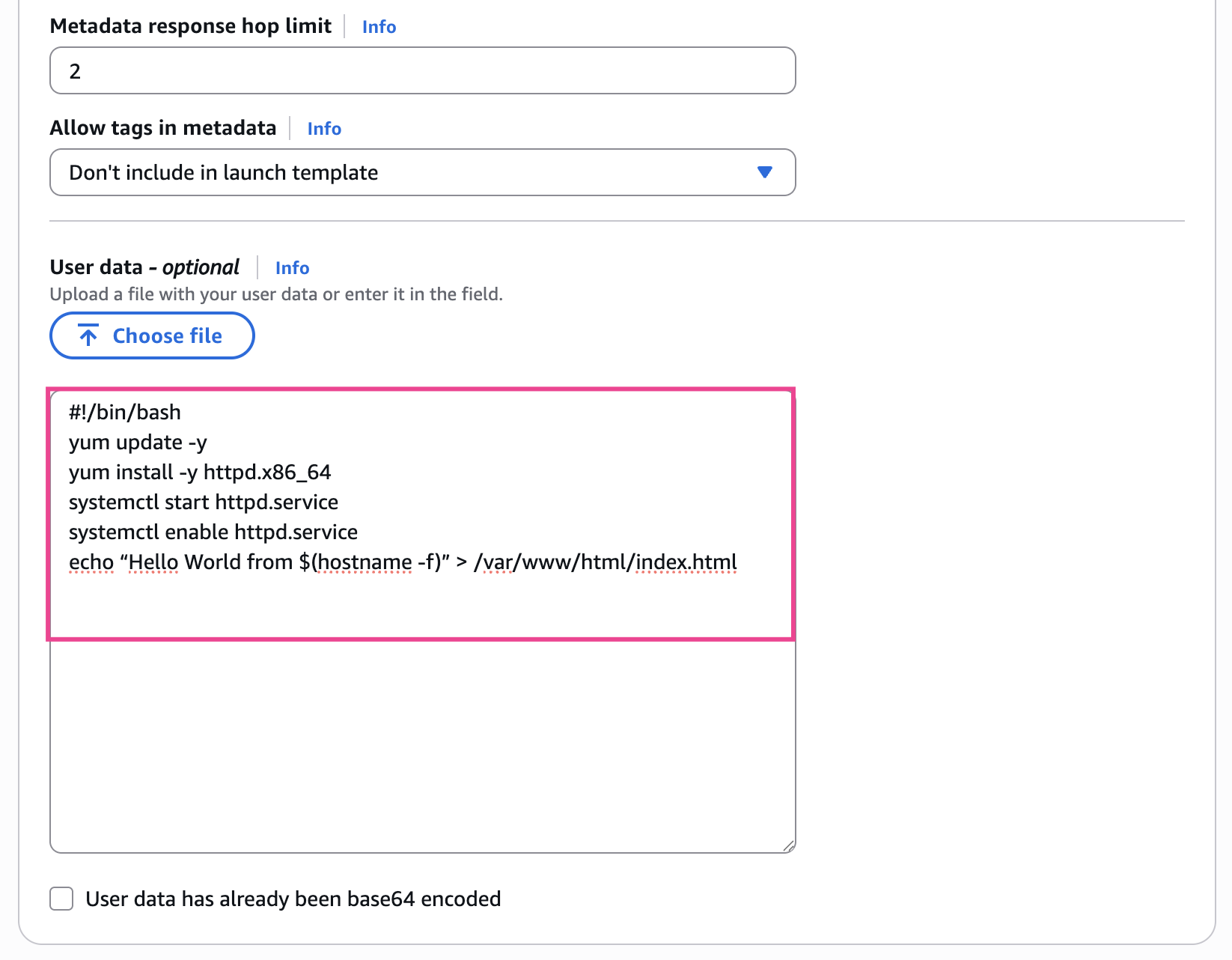
Task: Click the "index.html" text in the script
Action: tap(686, 562)
